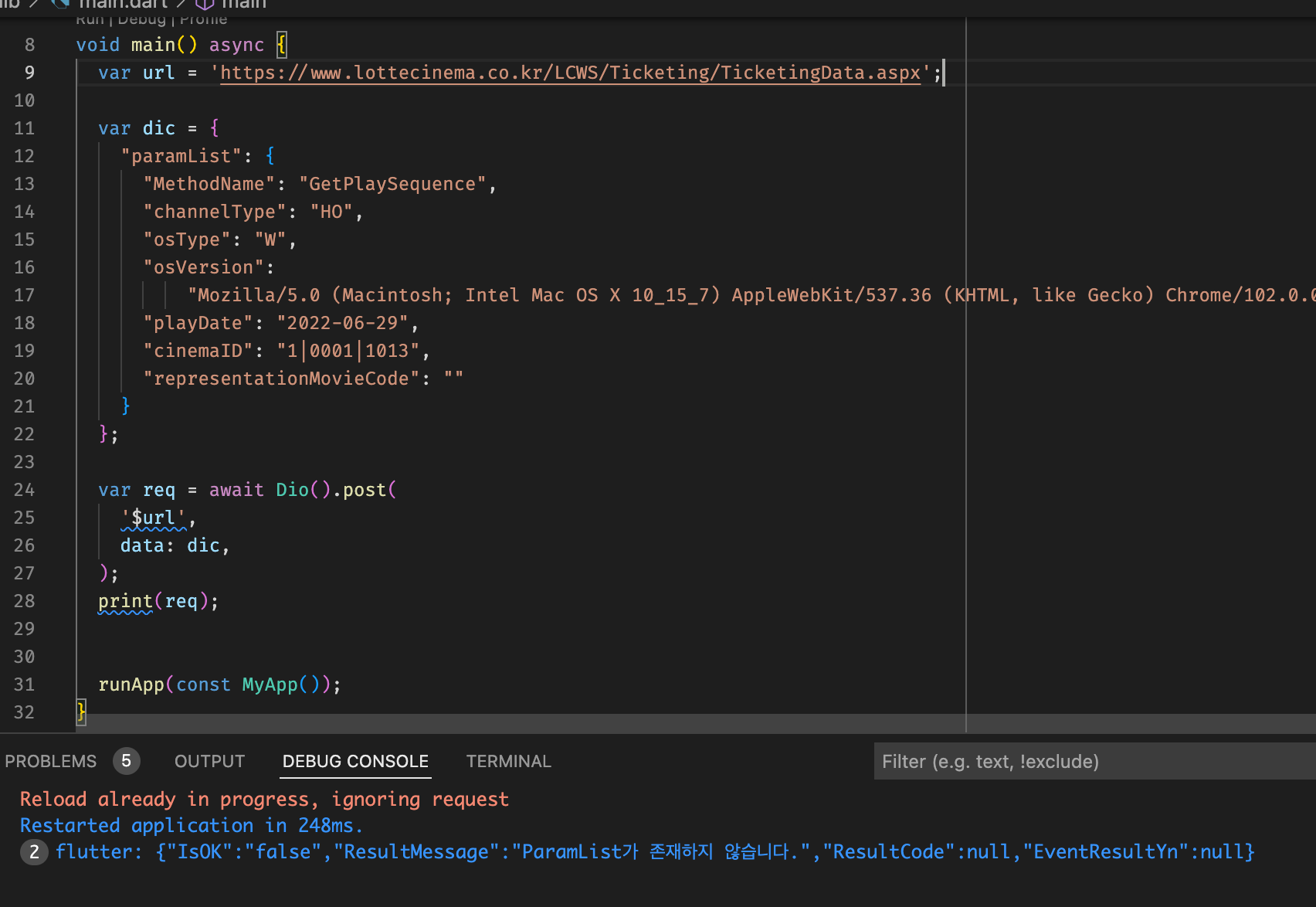1316x907 pixels.
Task: Open the lottecinema TicketingData.aspx URL link
Action: (x=571, y=73)
